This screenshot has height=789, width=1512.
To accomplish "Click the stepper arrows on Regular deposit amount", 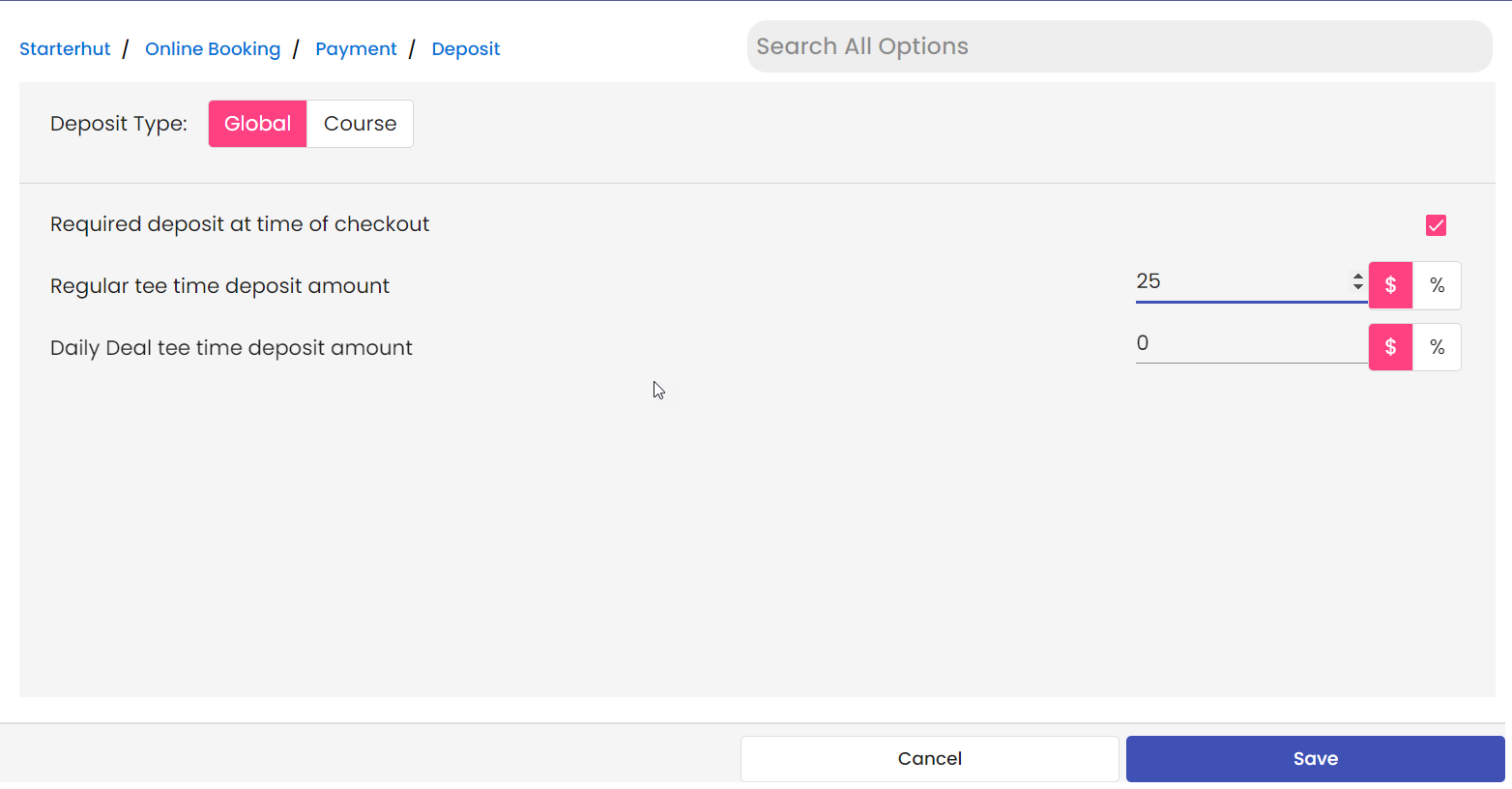I will [x=1358, y=281].
